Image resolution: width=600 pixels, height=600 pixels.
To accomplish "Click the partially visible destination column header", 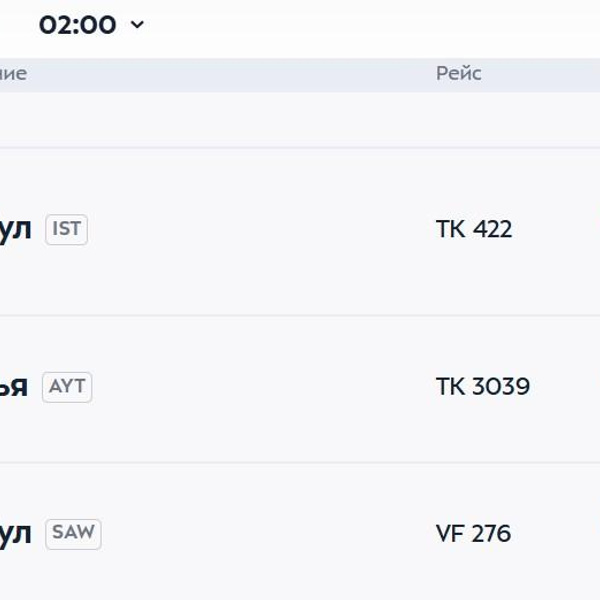I will click(x=13, y=74).
